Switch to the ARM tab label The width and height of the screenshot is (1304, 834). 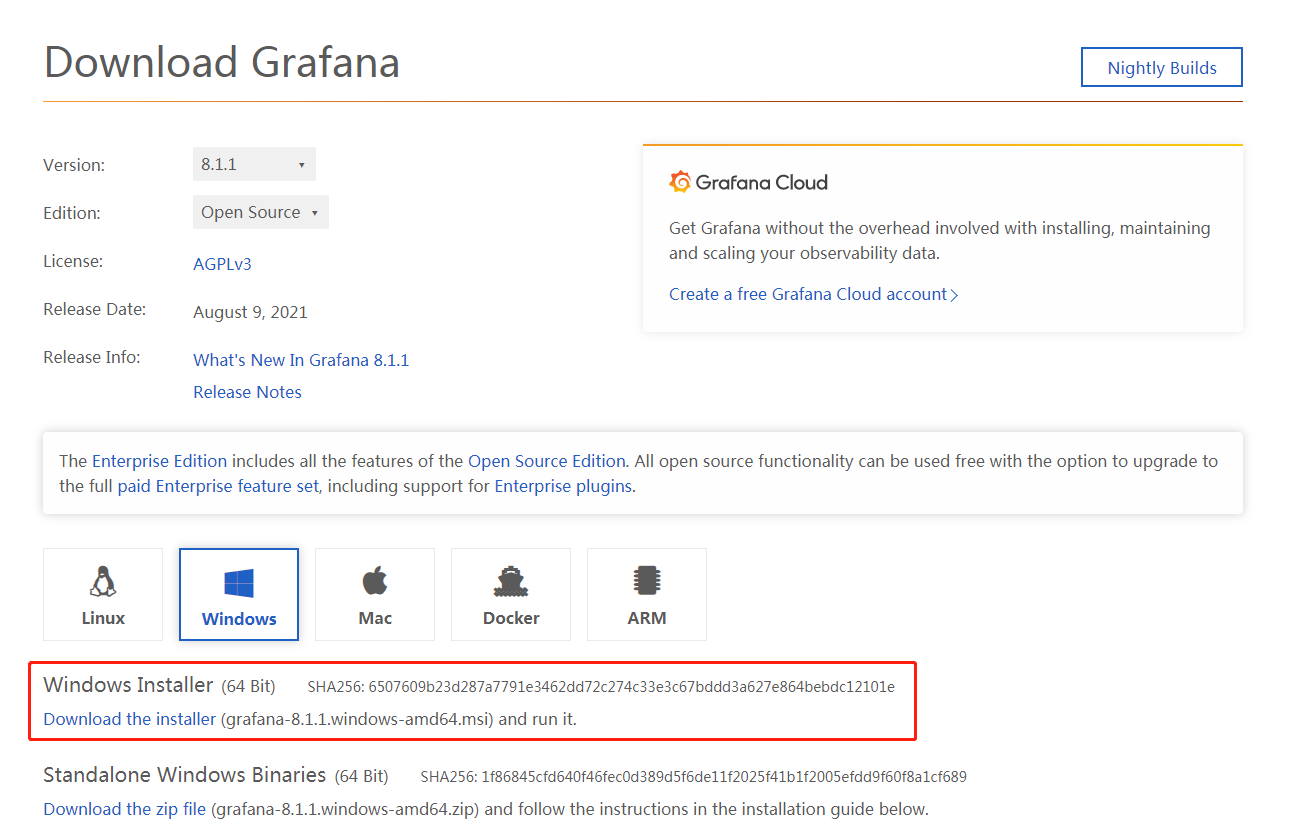[647, 618]
